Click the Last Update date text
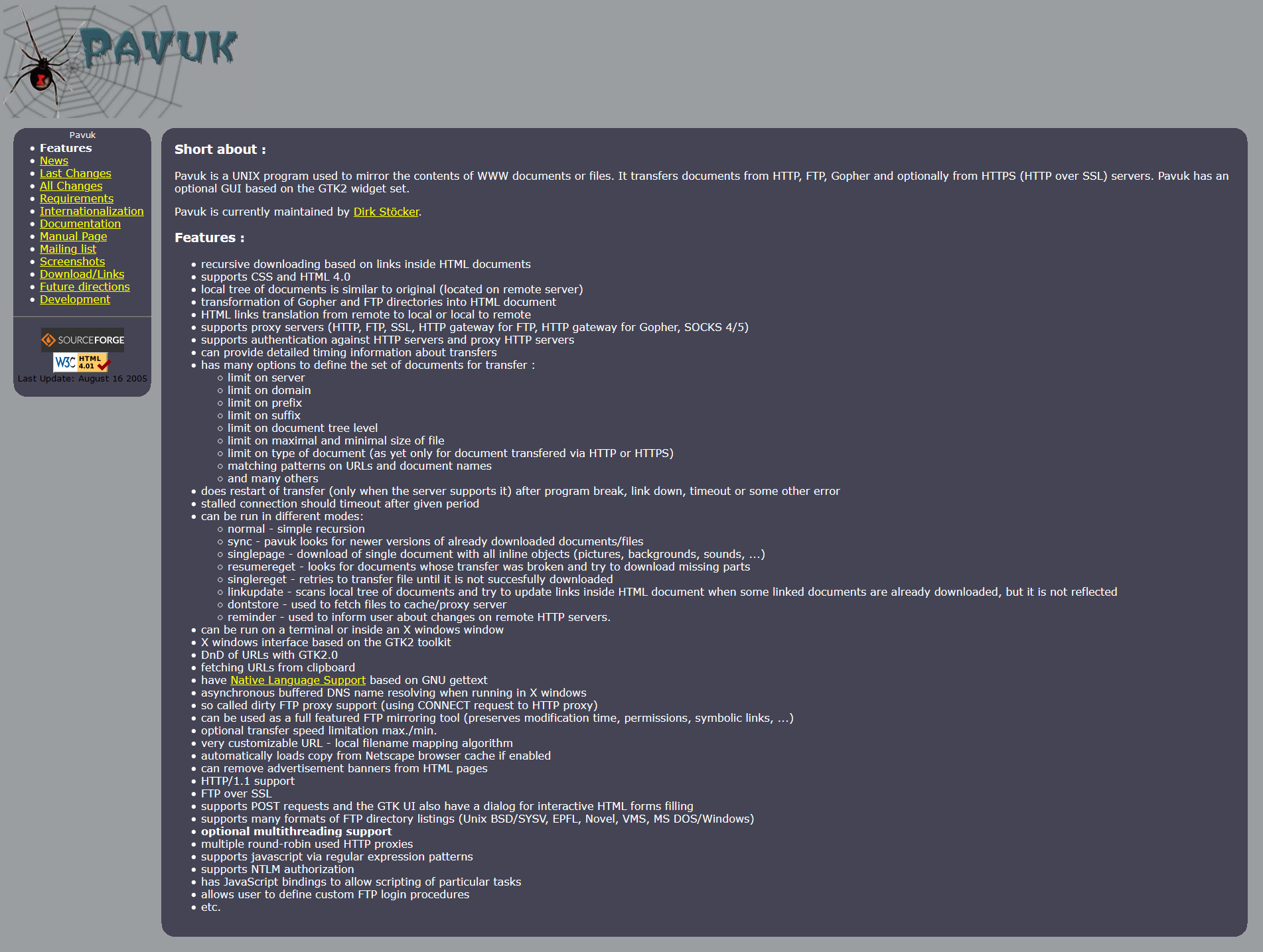1263x952 pixels. tap(82, 378)
